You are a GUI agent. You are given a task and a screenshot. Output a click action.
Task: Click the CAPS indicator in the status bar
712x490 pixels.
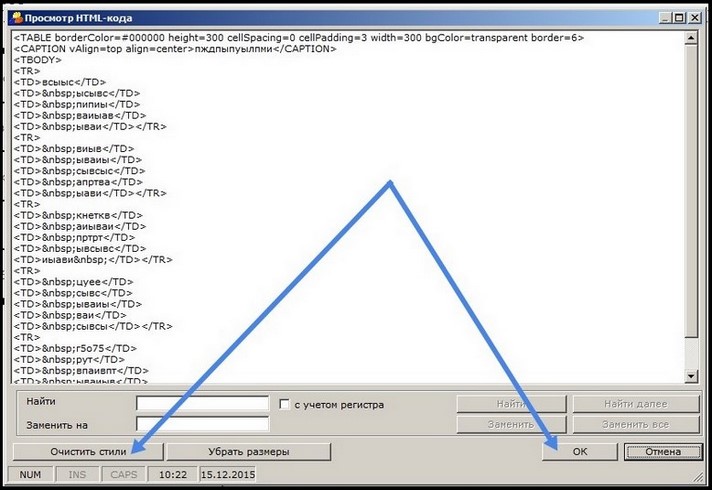click(124, 474)
